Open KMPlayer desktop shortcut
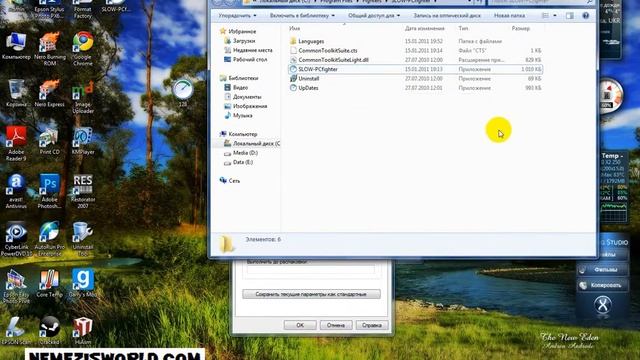 coord(83,141)
